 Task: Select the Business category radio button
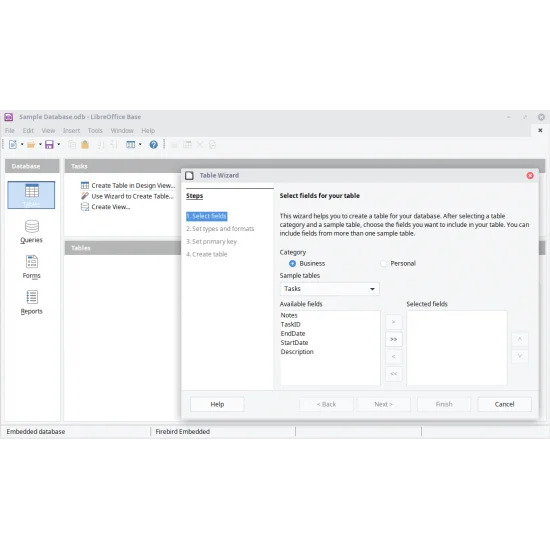(292, 263)
